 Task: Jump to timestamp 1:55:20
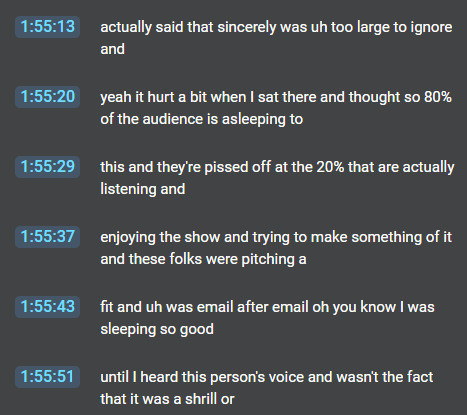[47, 97]
